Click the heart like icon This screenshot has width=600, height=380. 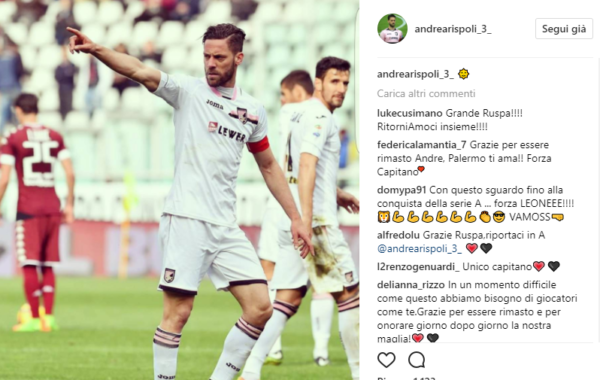point(386,360)
